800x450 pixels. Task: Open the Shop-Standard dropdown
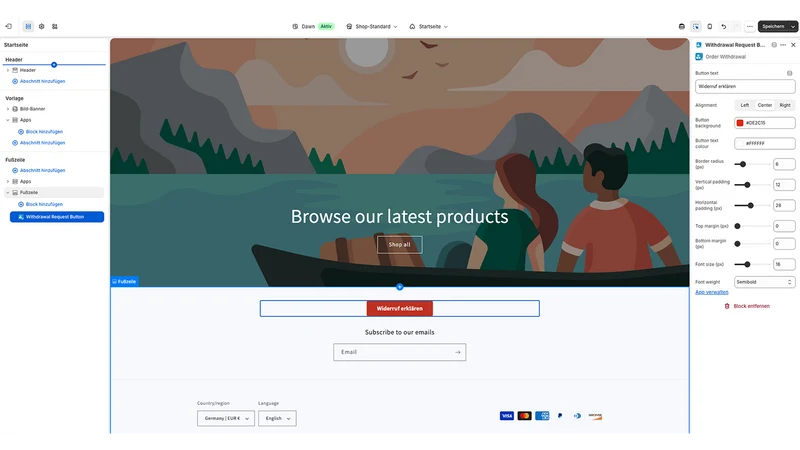point(372,27)
